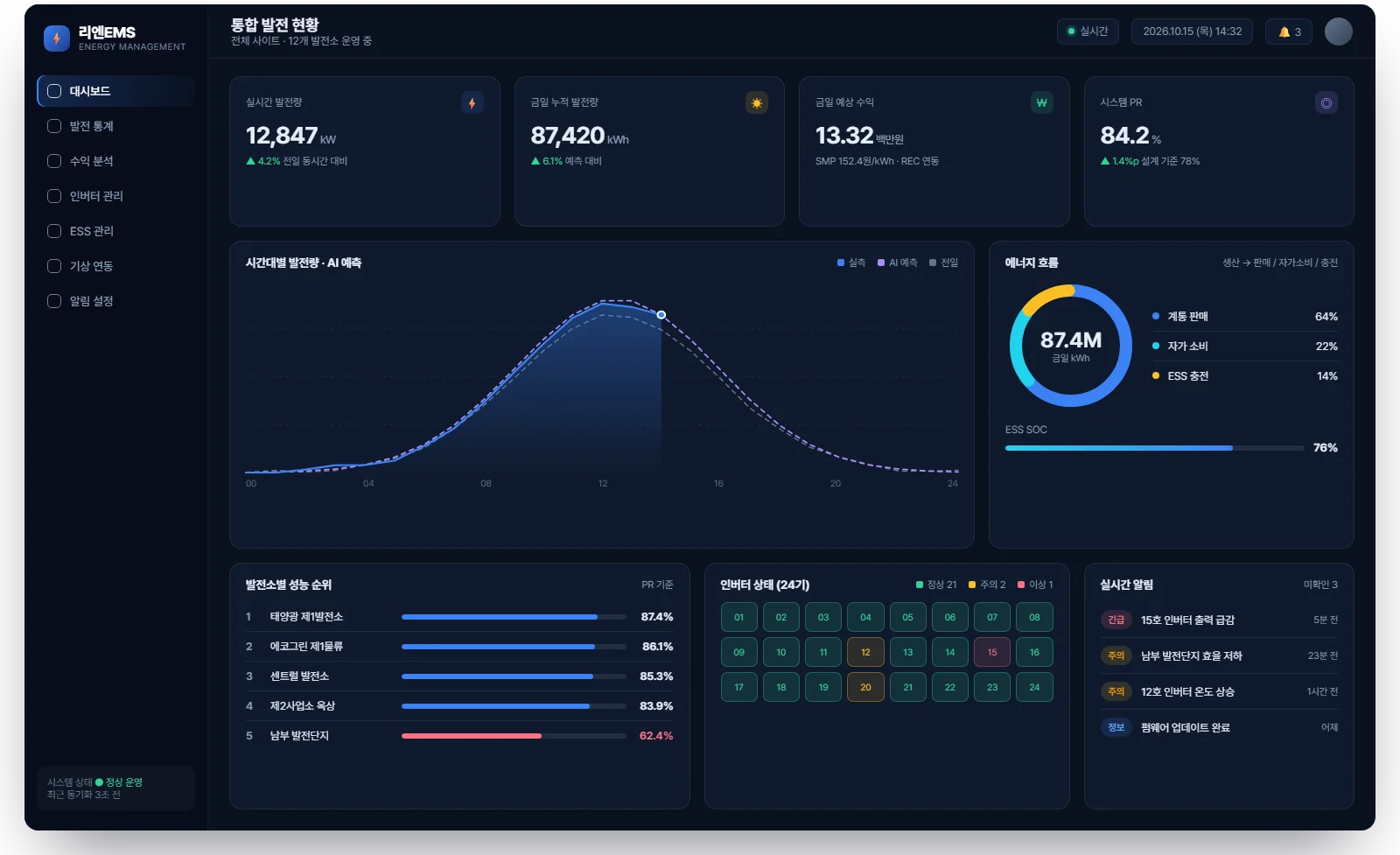Open inverter tile 24
The height and width of the screenshot is (855, 1400).
[x=1034, y=687]
